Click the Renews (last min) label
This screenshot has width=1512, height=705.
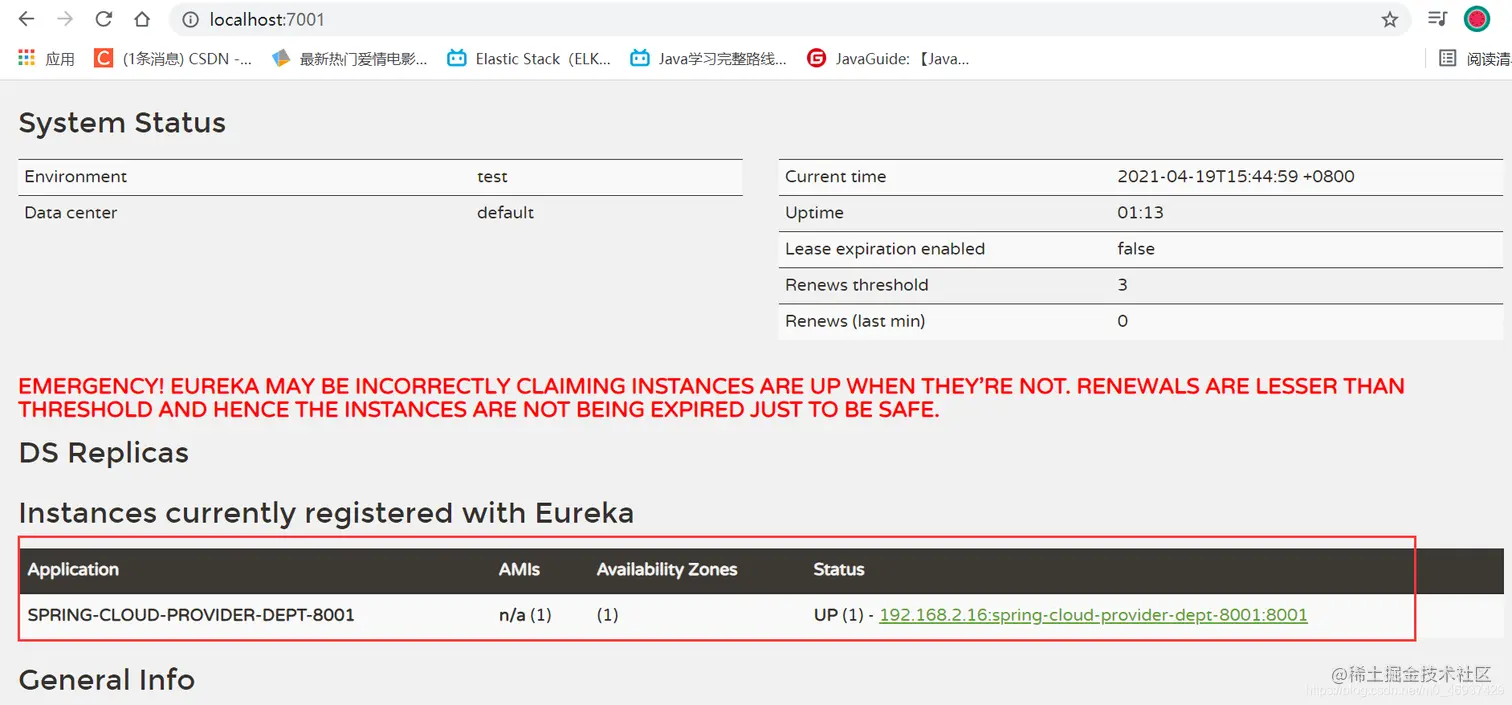click(855, 321)
